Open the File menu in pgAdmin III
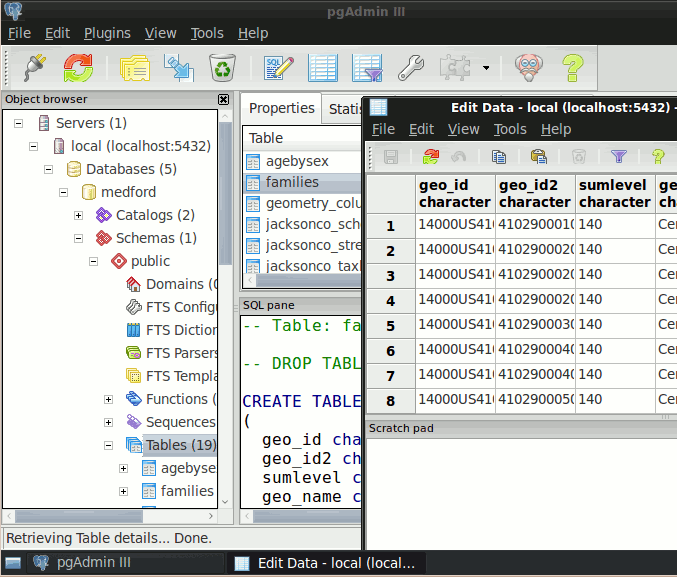Screen dimensions: 677x577 (19, 33)
